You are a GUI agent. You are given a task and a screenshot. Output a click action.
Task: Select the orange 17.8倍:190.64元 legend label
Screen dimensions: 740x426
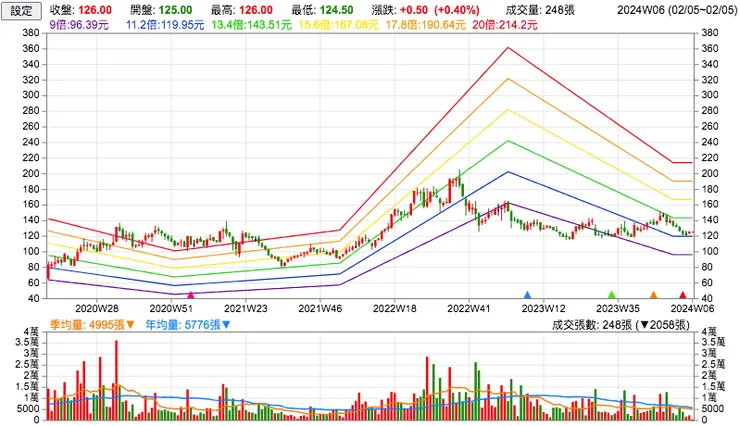425,25
